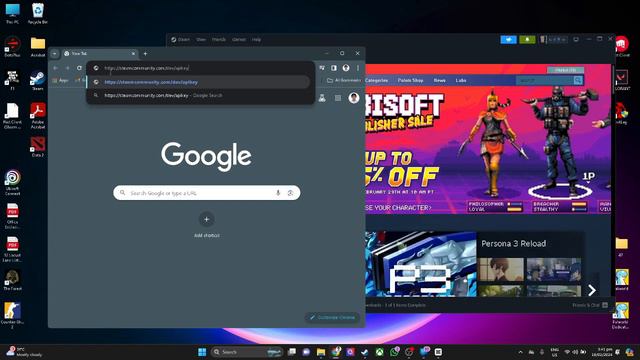Open the Steam desktop shortcut
Viewport: 640px width, 360px height.
coord(38,81)
